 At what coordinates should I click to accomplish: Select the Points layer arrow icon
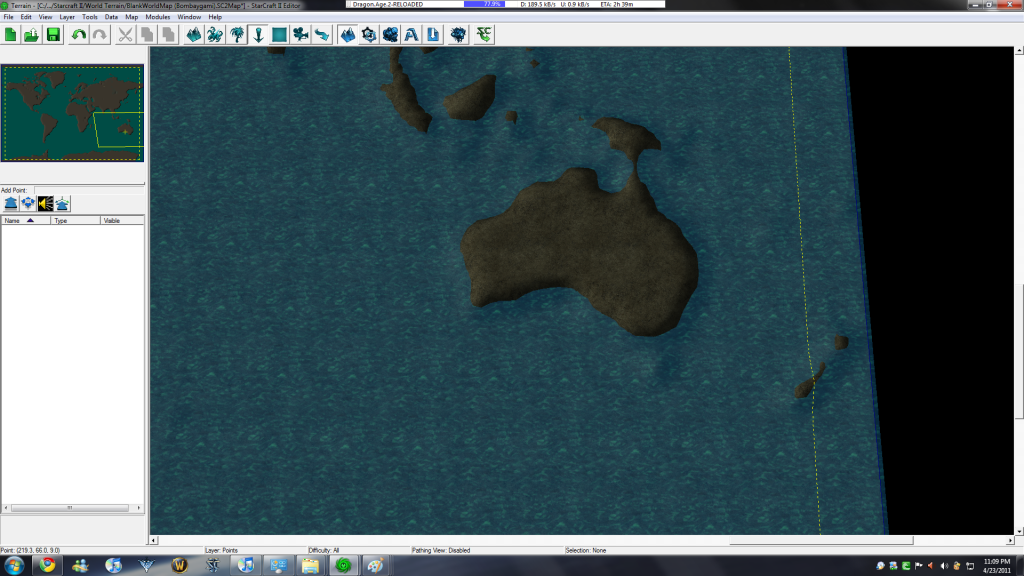tap(259, 35)
